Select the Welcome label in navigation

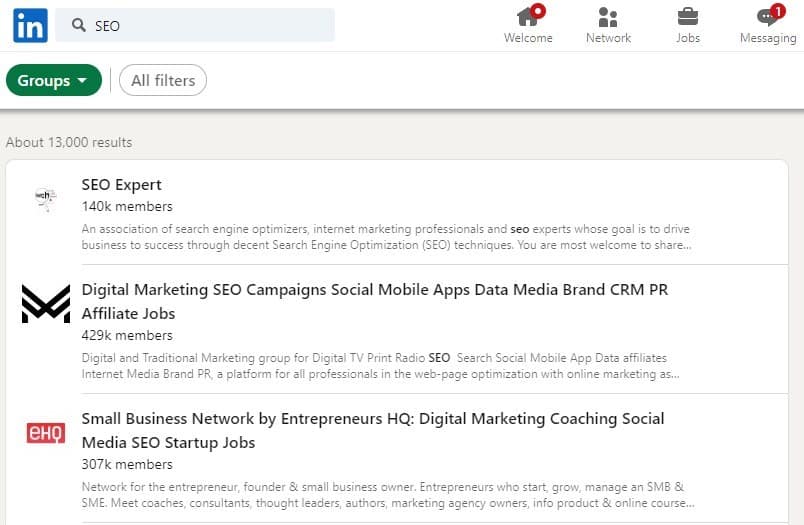(528, 38)
